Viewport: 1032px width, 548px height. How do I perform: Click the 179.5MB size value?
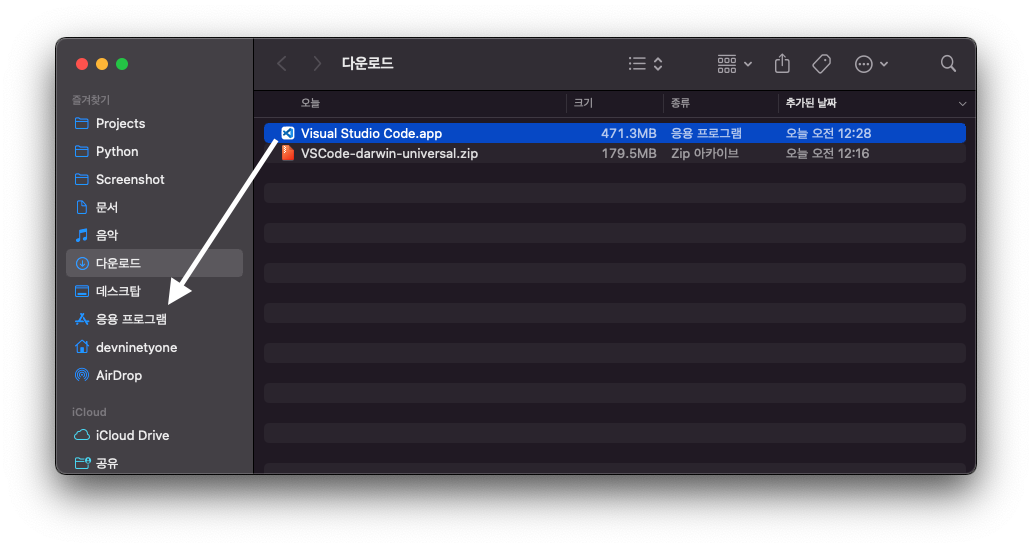click(629, 153)
